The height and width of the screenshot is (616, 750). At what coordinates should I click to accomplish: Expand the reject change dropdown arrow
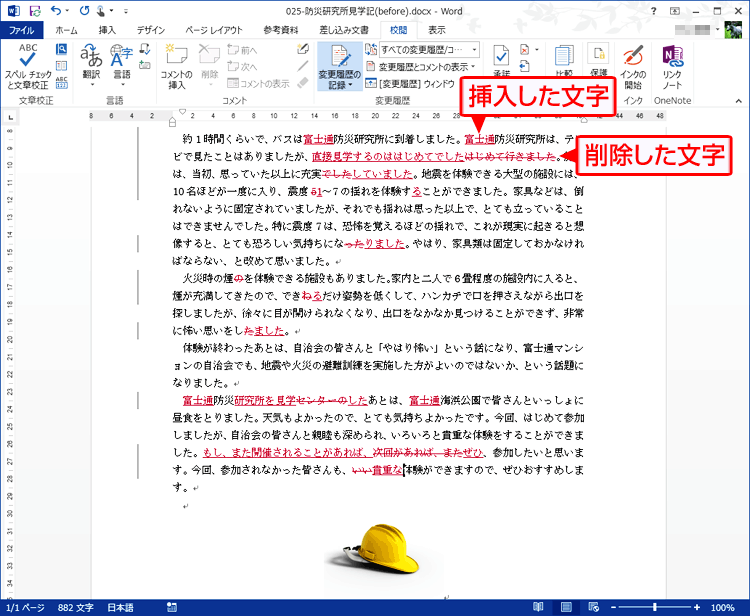click(x=536, y=50)
